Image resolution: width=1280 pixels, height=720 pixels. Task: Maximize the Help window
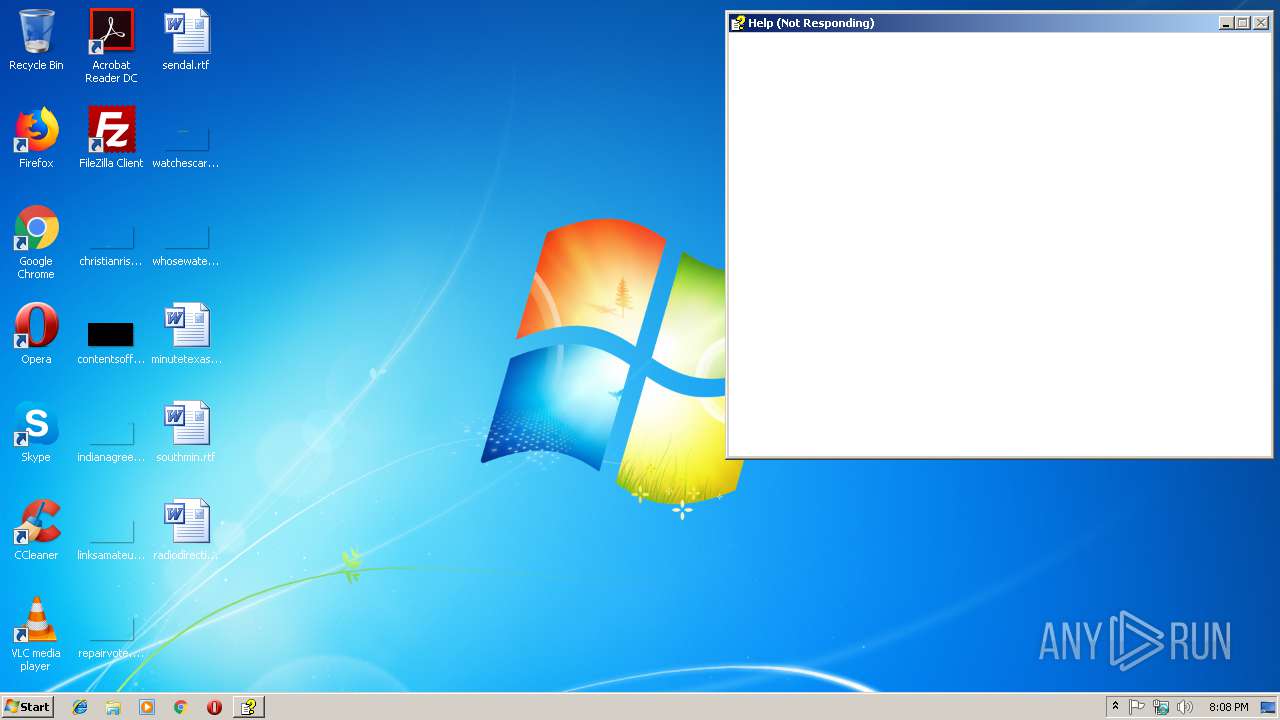click(1242, 23)
